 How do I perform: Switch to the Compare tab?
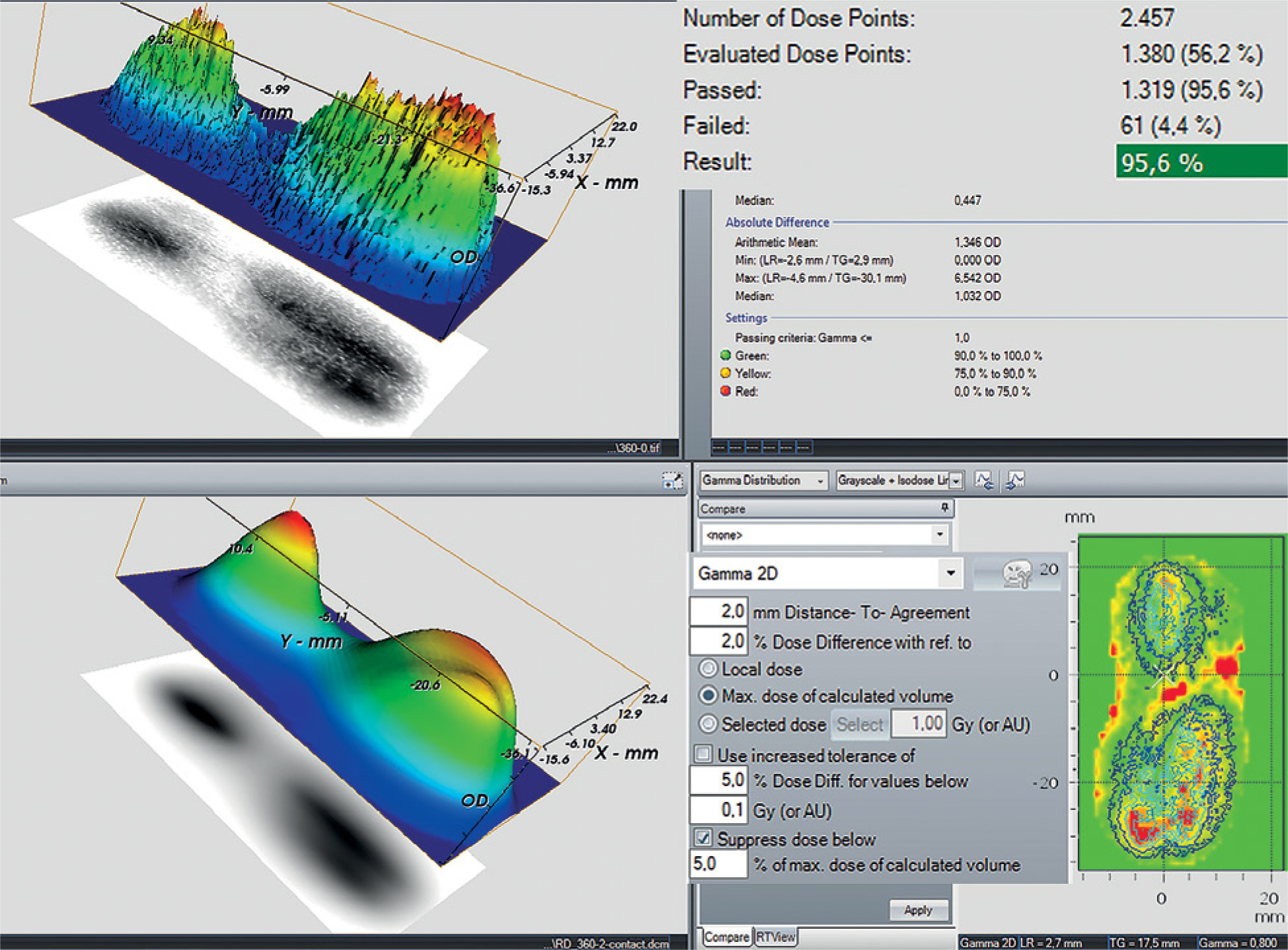coord(726,937)
